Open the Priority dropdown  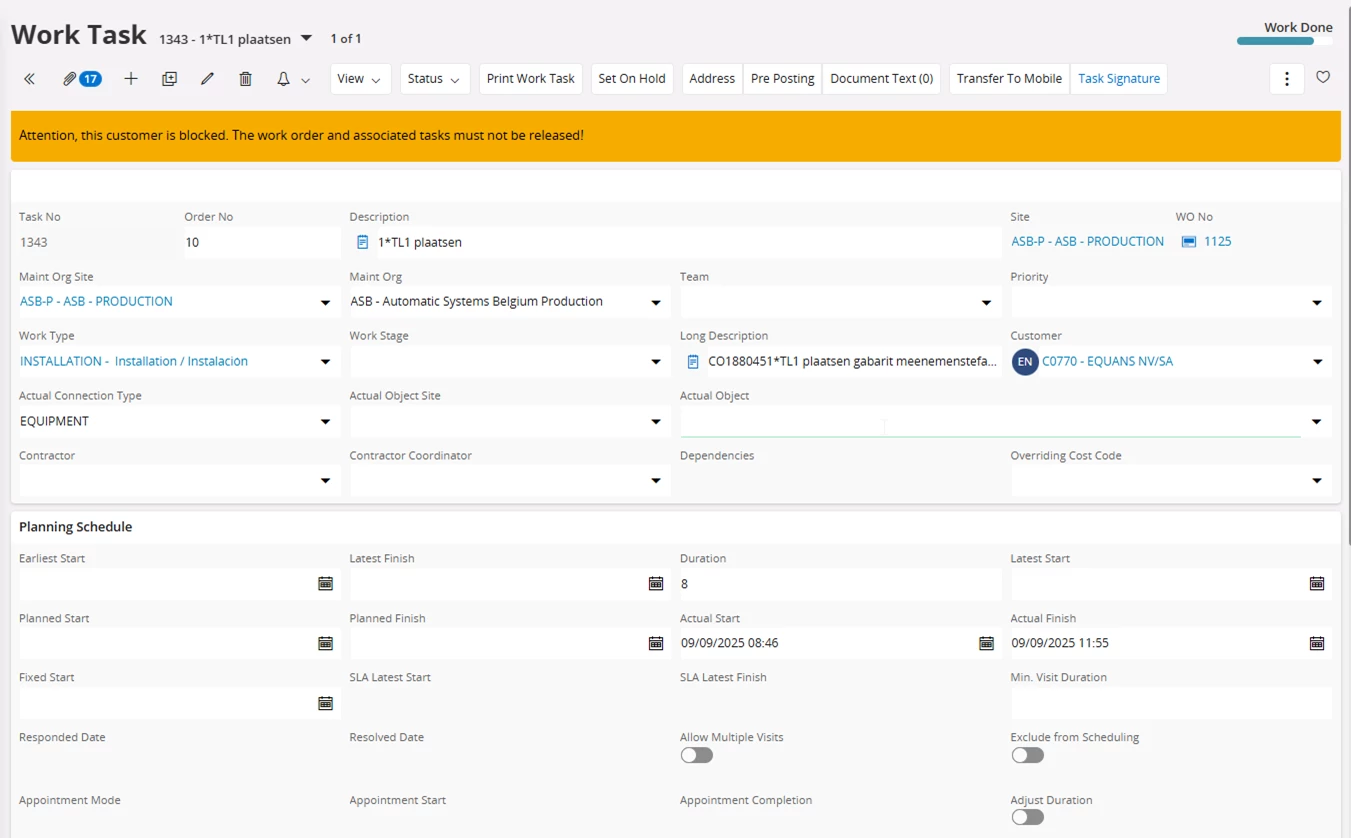tap(1316, 302)
